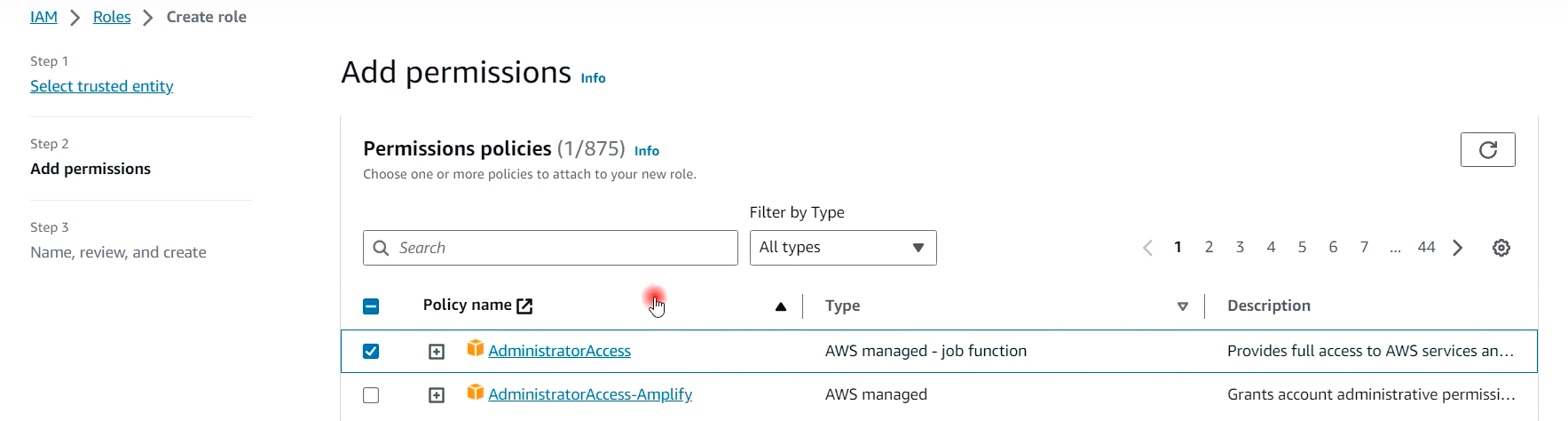Image resolution: width=1568 pixels, height=421 pixels.
Task: Toggle the select-all policies header checkbox
Action: point(371,306)
